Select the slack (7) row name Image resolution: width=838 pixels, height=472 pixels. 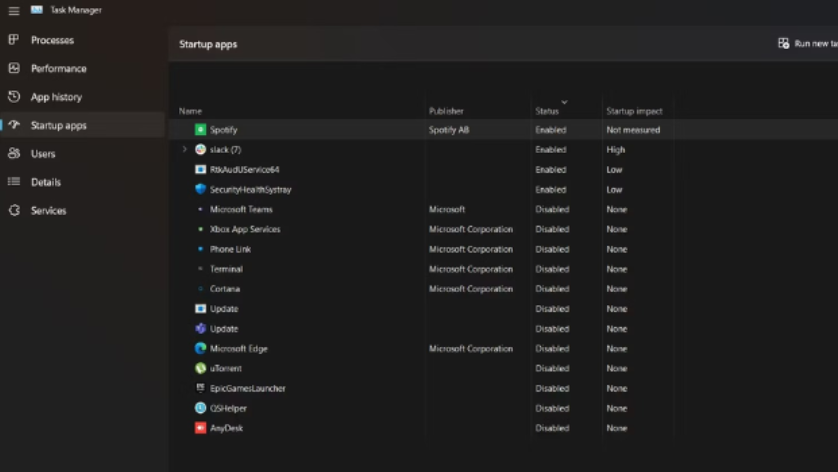coord(225,149)
